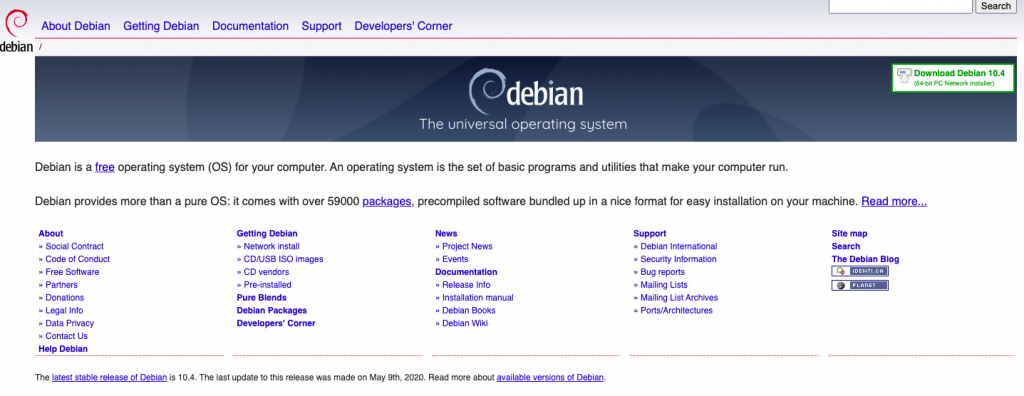The image size is (1024, 396).
Task: Follow the 'free' hyperlink in the intro
Action: (x=104, y=167)
